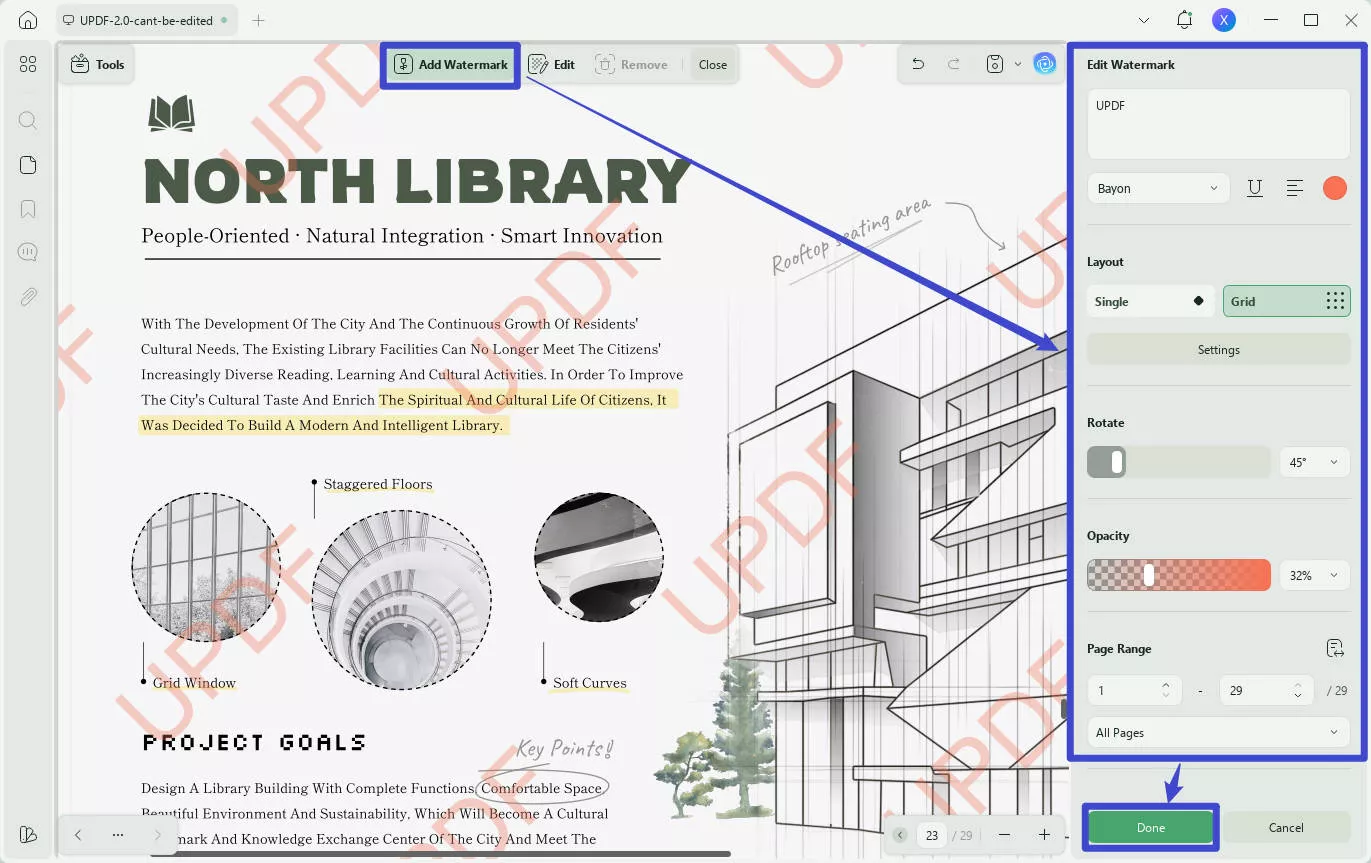Switch to the UPDF-2.0-cant-be-edited tab

[147, 20]
